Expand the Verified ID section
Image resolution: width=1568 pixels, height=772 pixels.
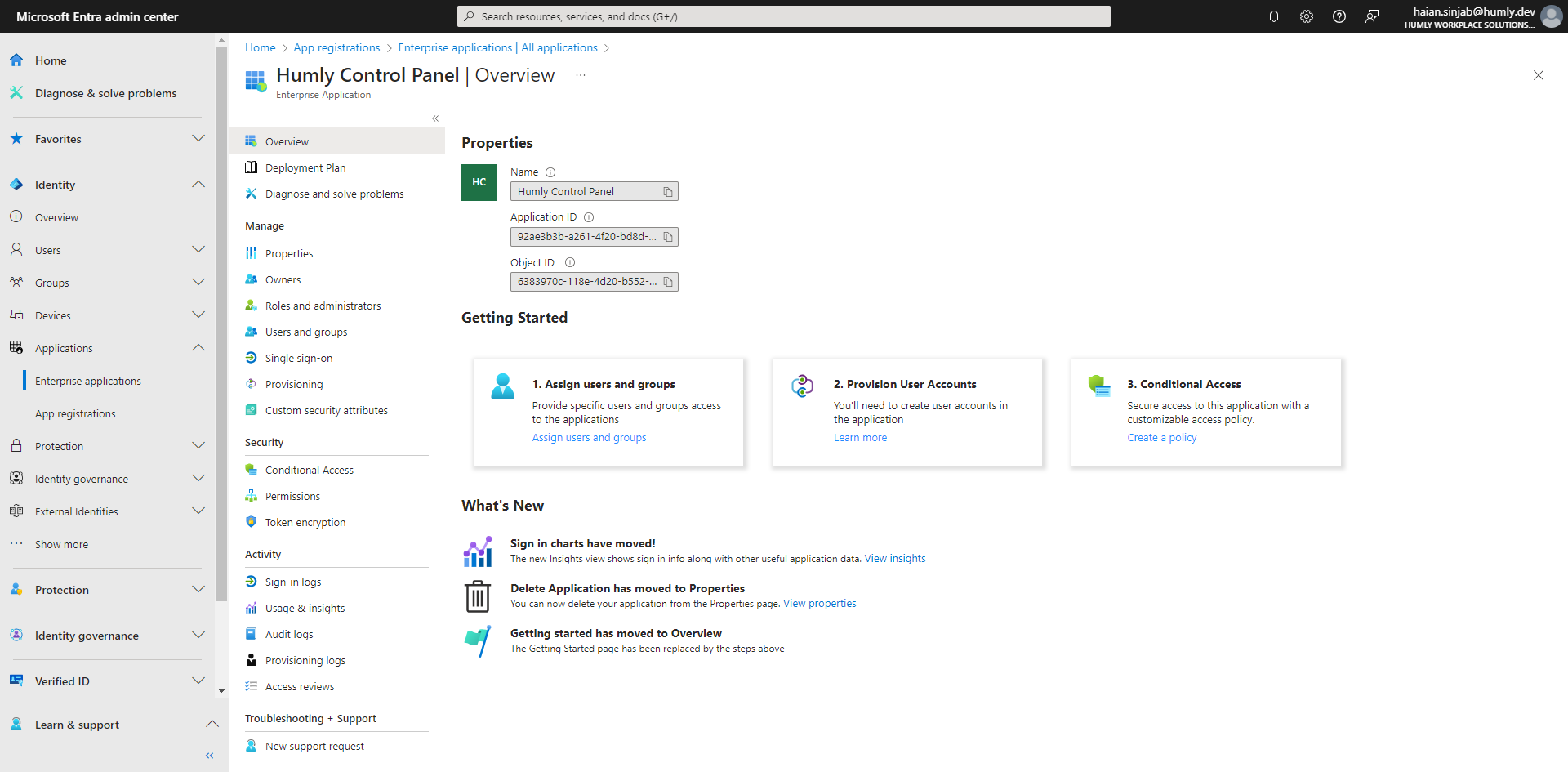(198, 681)
